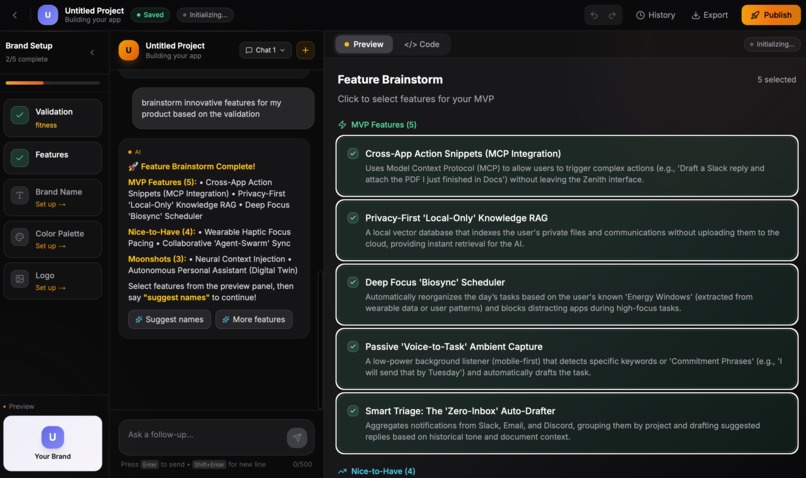Click Set up link under Color Palette

click(x=50, y=246)
